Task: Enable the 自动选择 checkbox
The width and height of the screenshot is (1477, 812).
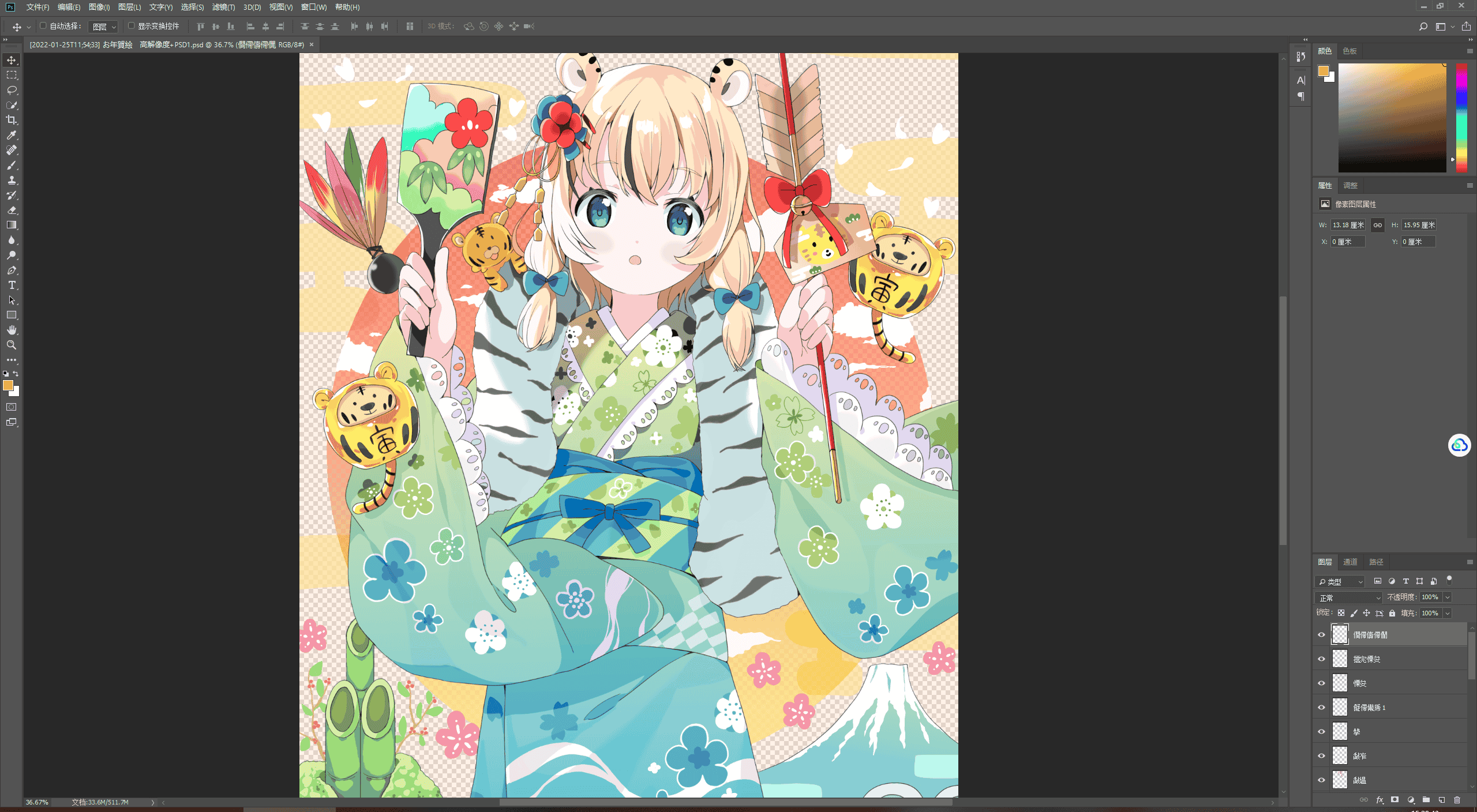Action: pyautogui.click(x=43, y=26)
